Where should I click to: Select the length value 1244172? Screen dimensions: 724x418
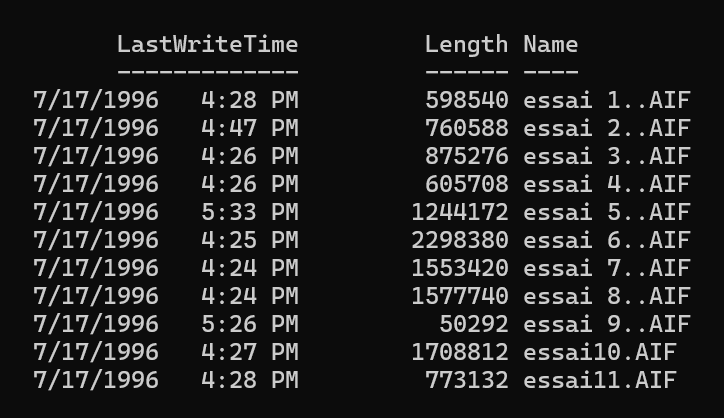coord(459,212)
